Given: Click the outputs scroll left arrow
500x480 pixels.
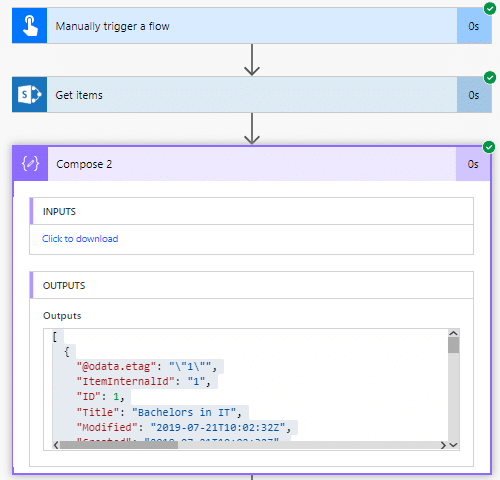Looking at the screenshot, I should [x=56, y=445].
